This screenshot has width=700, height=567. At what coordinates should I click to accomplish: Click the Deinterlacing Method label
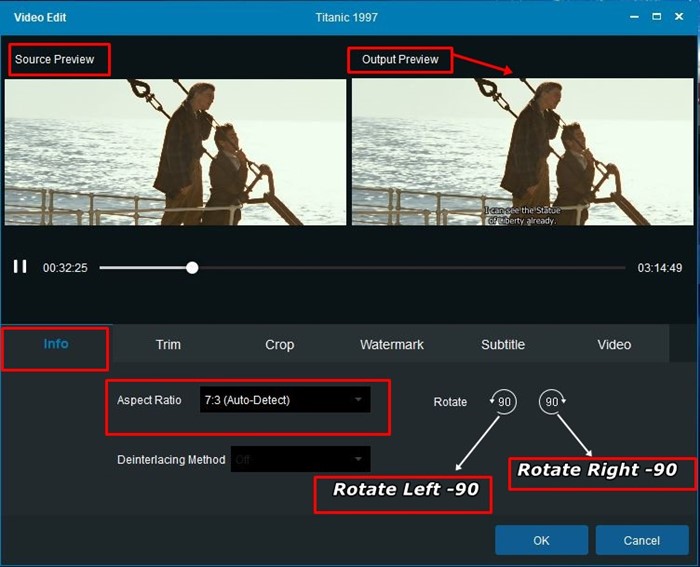click(x=171, y=459)
